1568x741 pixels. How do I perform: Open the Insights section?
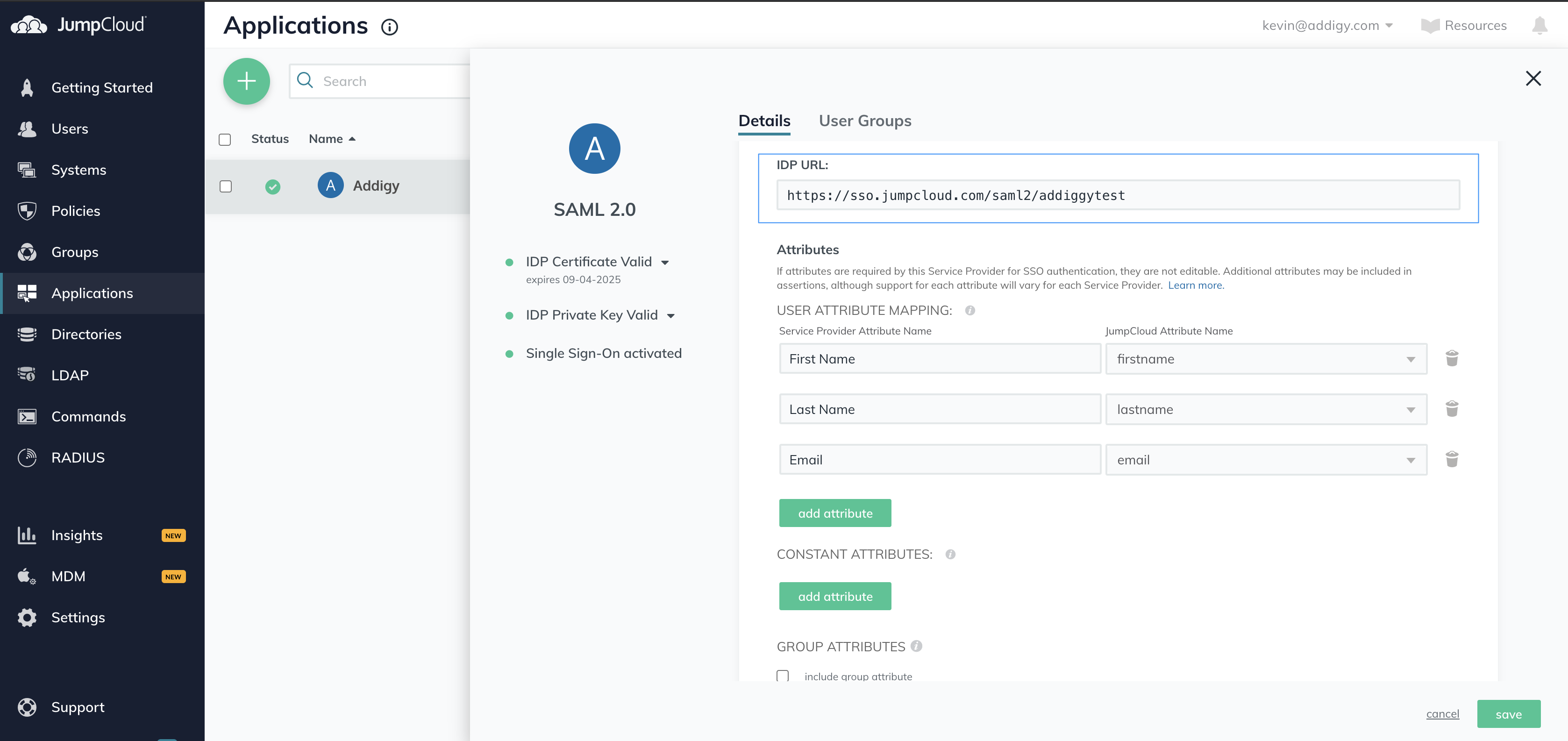(77, 535)
